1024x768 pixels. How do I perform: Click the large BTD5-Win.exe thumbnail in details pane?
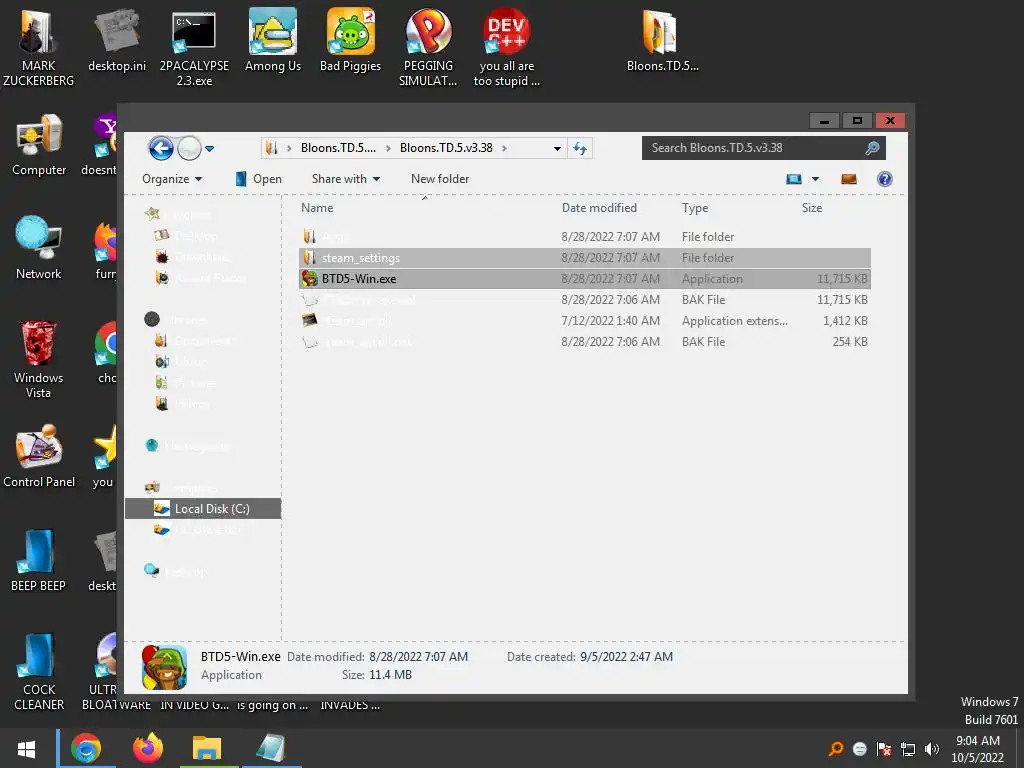point(165,667)
